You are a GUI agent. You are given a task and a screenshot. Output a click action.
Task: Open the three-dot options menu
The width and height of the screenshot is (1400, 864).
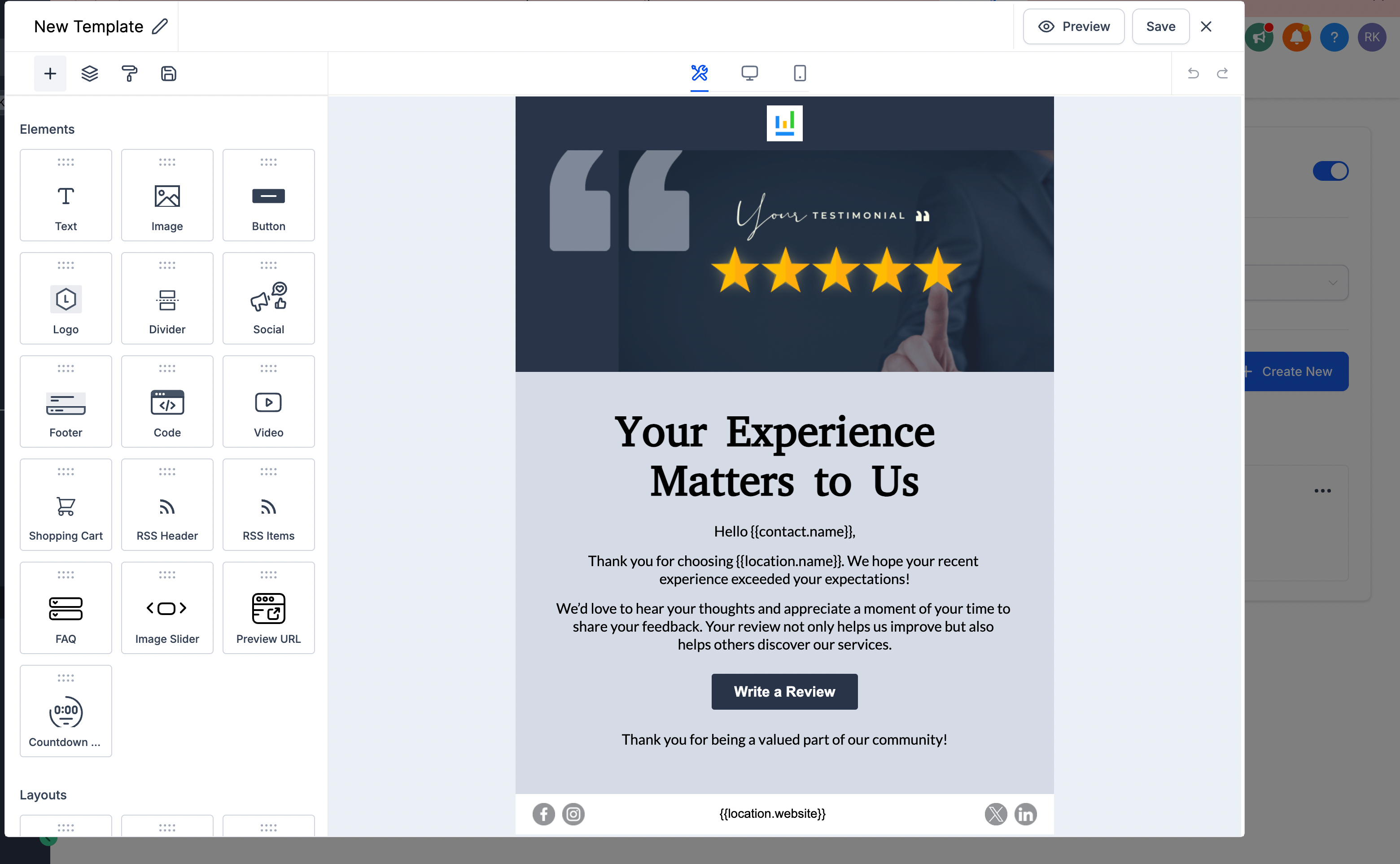tap(1322, 491)
